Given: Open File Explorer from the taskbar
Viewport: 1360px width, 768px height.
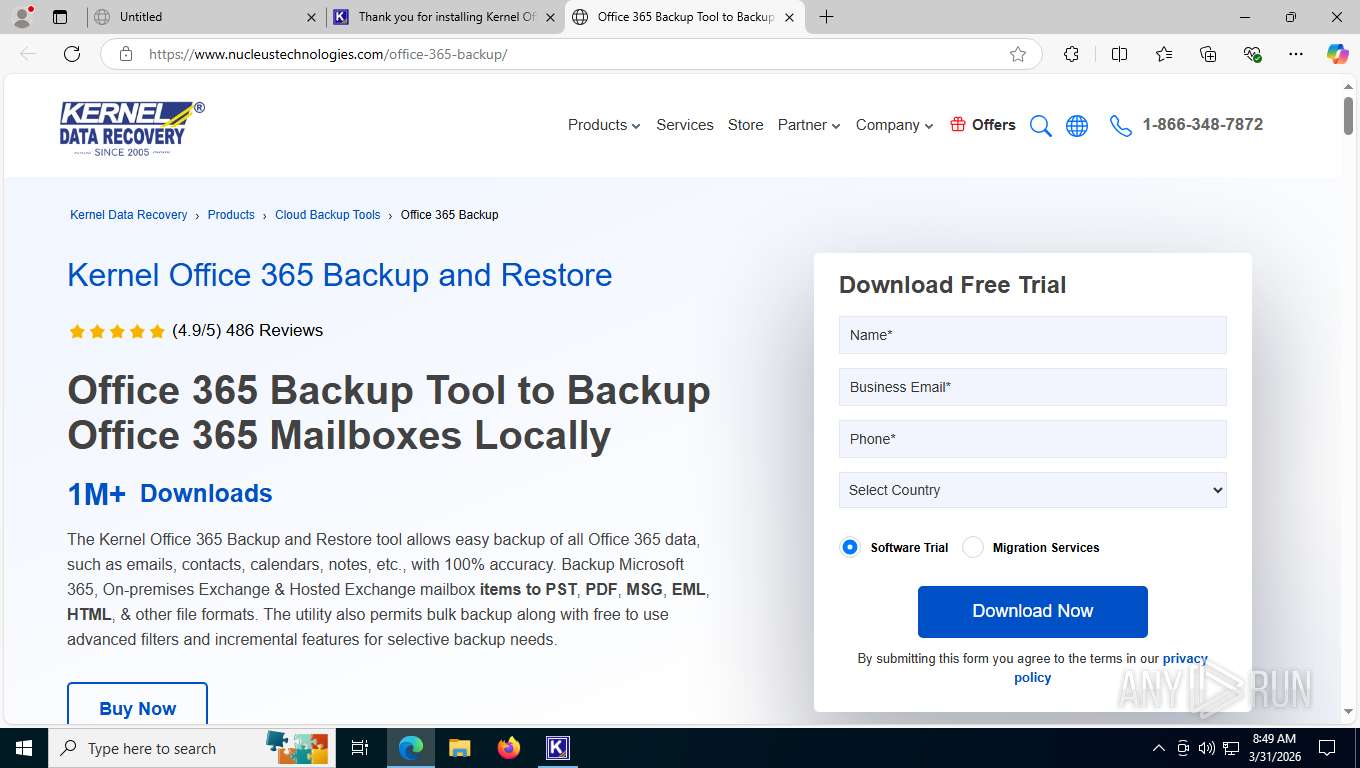Looking at the screenshot, I should coord(460,748).
